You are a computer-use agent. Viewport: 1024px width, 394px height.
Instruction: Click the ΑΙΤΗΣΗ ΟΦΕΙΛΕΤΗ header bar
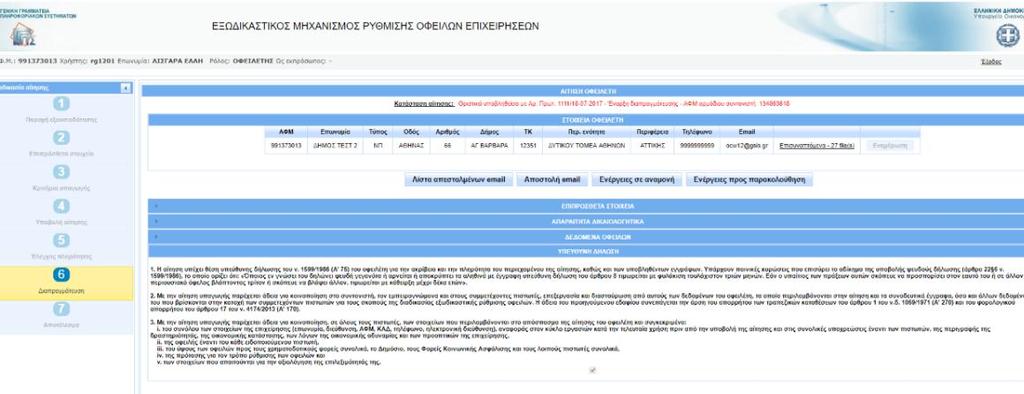click(x=584, y=91)
